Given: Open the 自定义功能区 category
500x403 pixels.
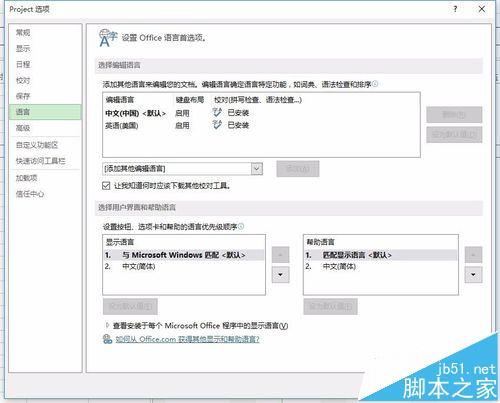Looking at the screenshot, I should point(37,145).
